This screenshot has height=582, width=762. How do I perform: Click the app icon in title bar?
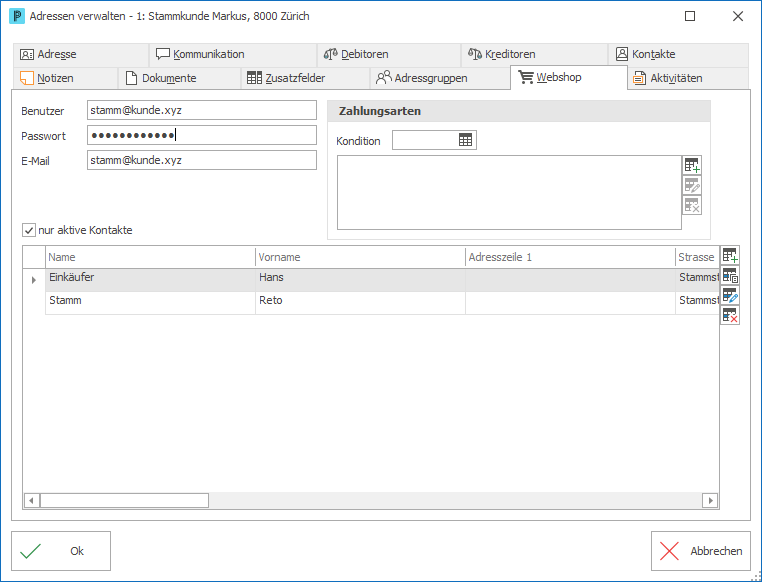(x=17, y=16)
